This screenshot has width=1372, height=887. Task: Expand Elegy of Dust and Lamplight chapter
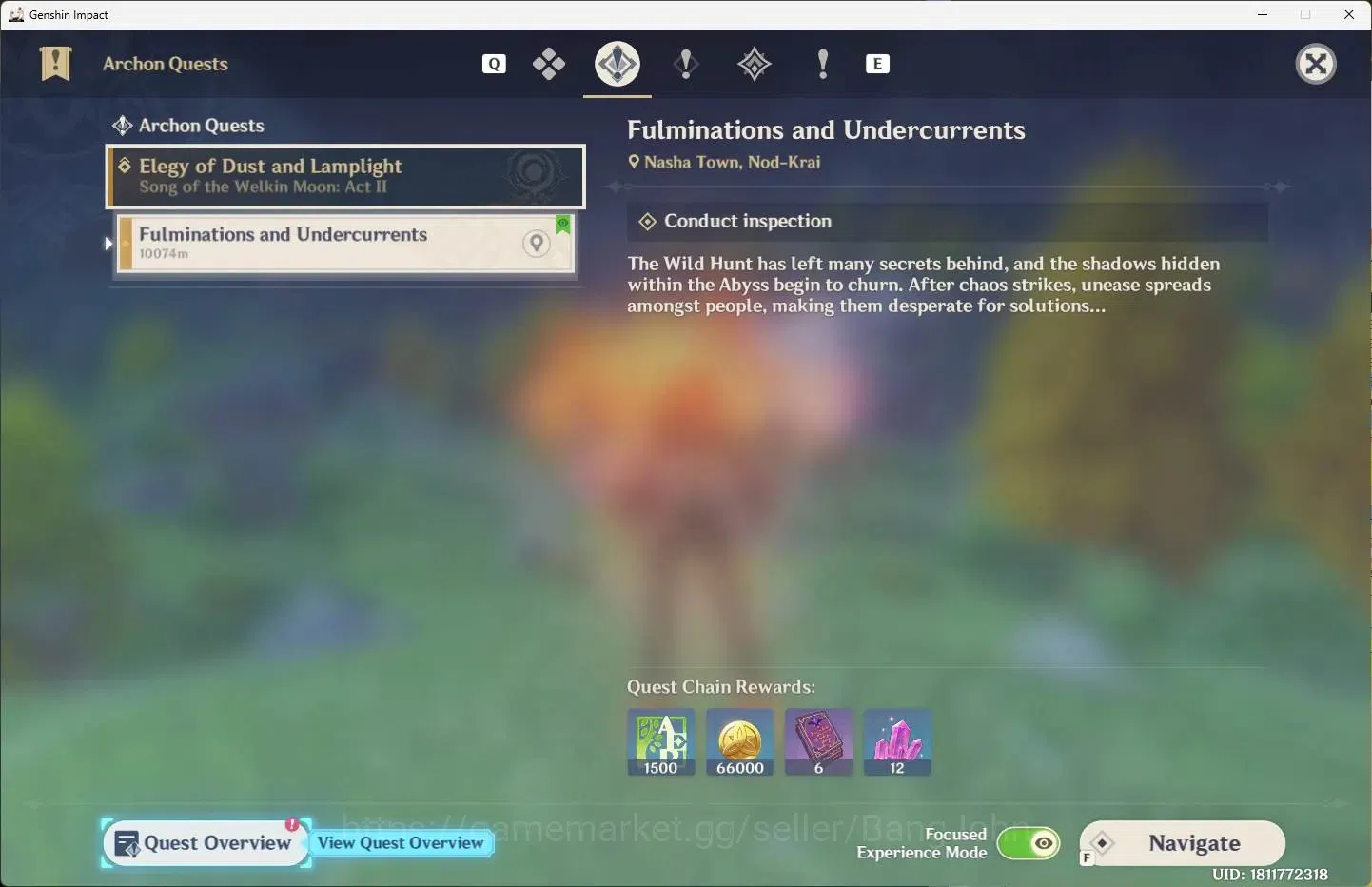345,176
